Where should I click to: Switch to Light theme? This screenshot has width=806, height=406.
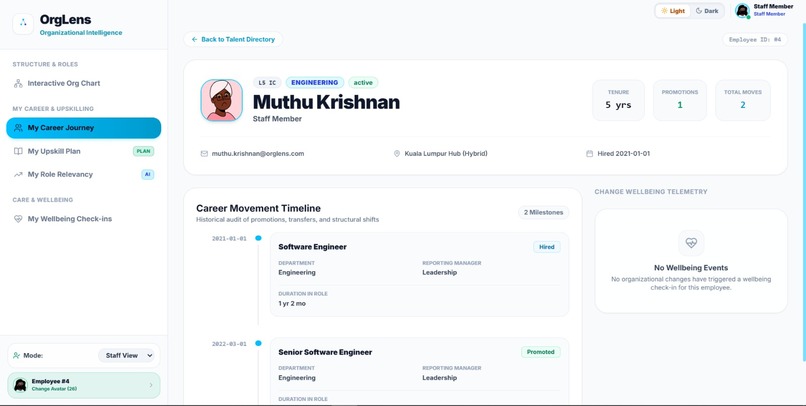coord(673,11)
